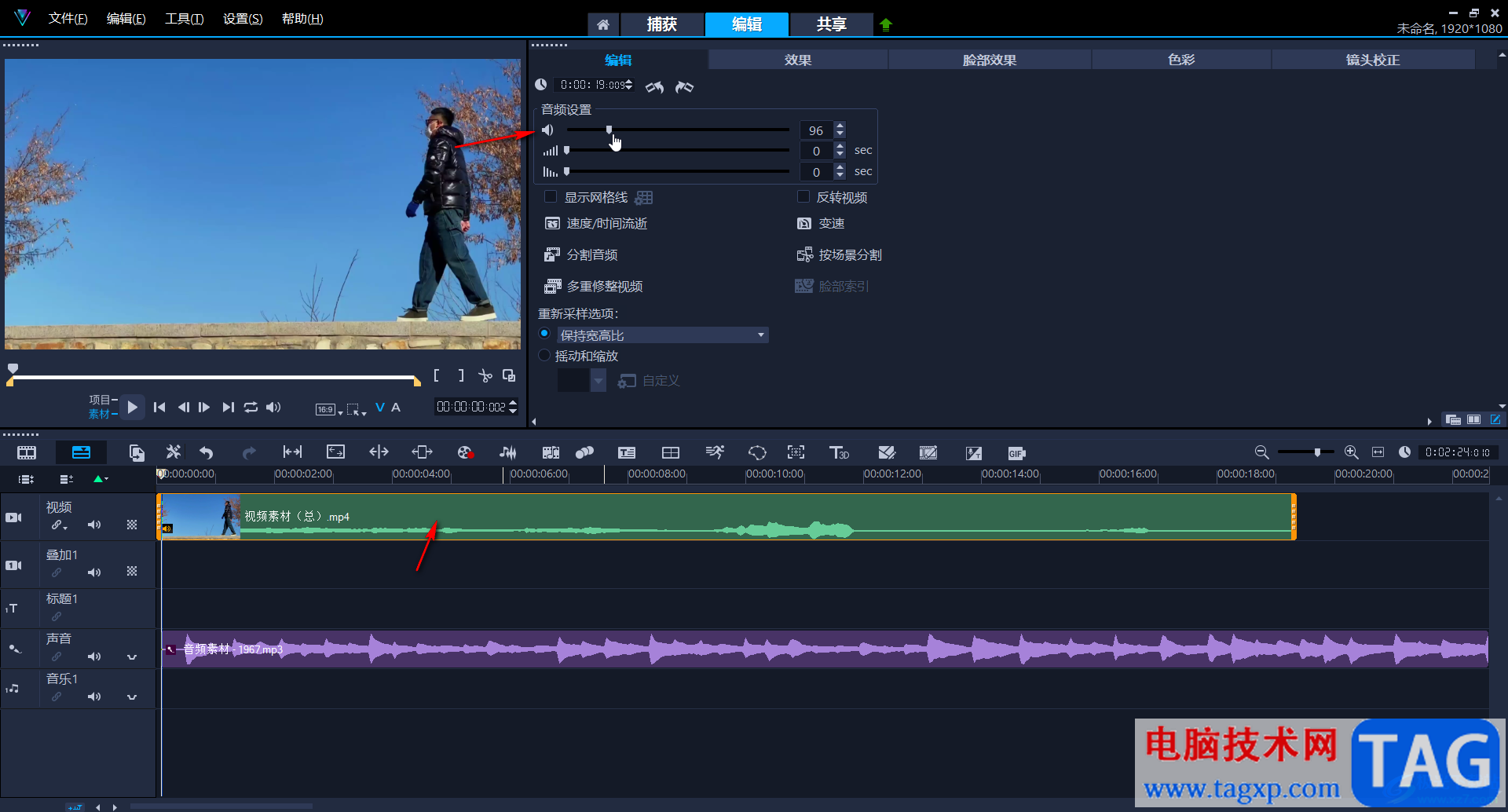Mute the music 1 track
Image resolution: width=1508 pixels, height=812 pixels.
(94, 697)
